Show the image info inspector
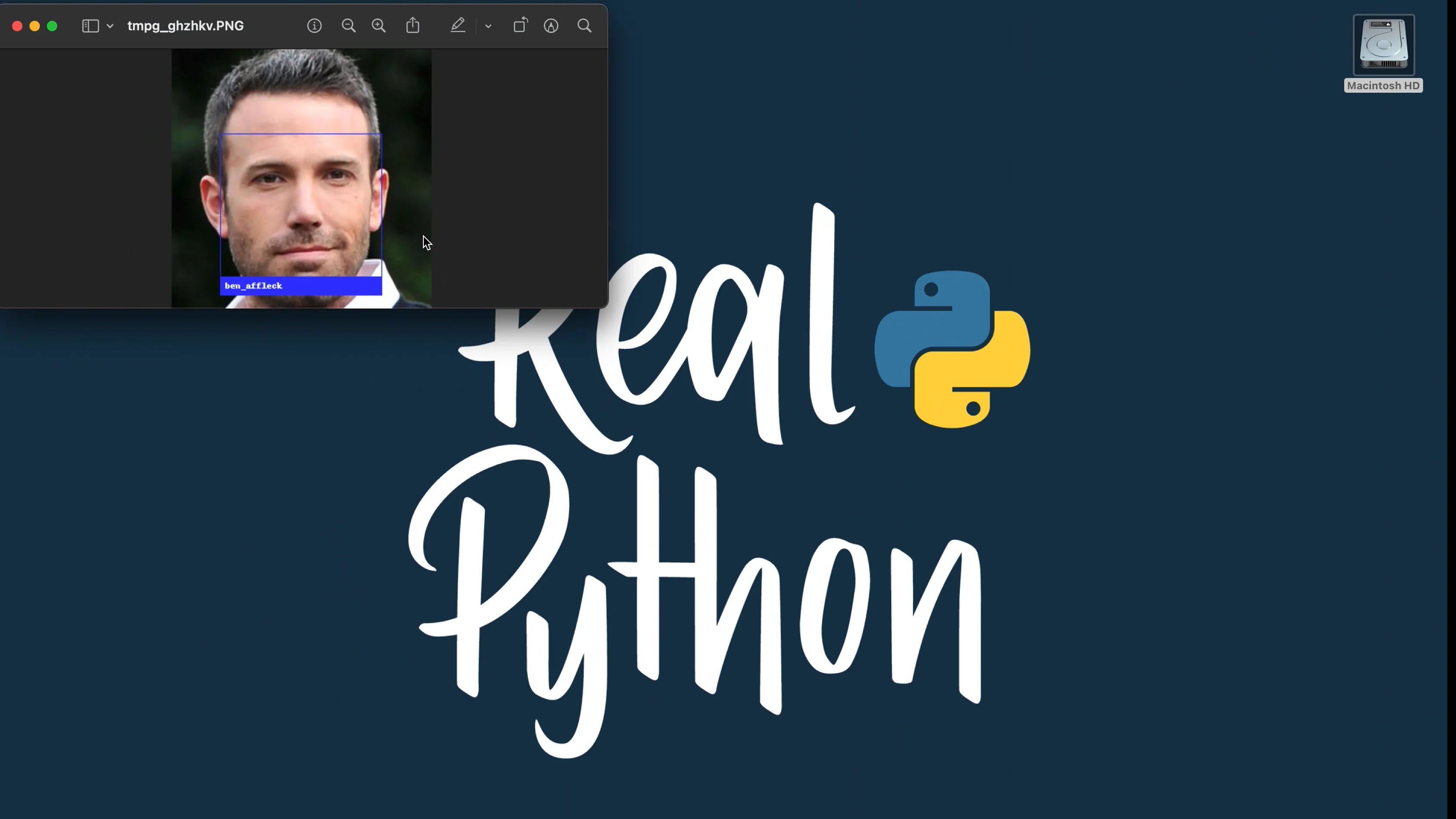1456x819 pixels. [x=314, y=26]
